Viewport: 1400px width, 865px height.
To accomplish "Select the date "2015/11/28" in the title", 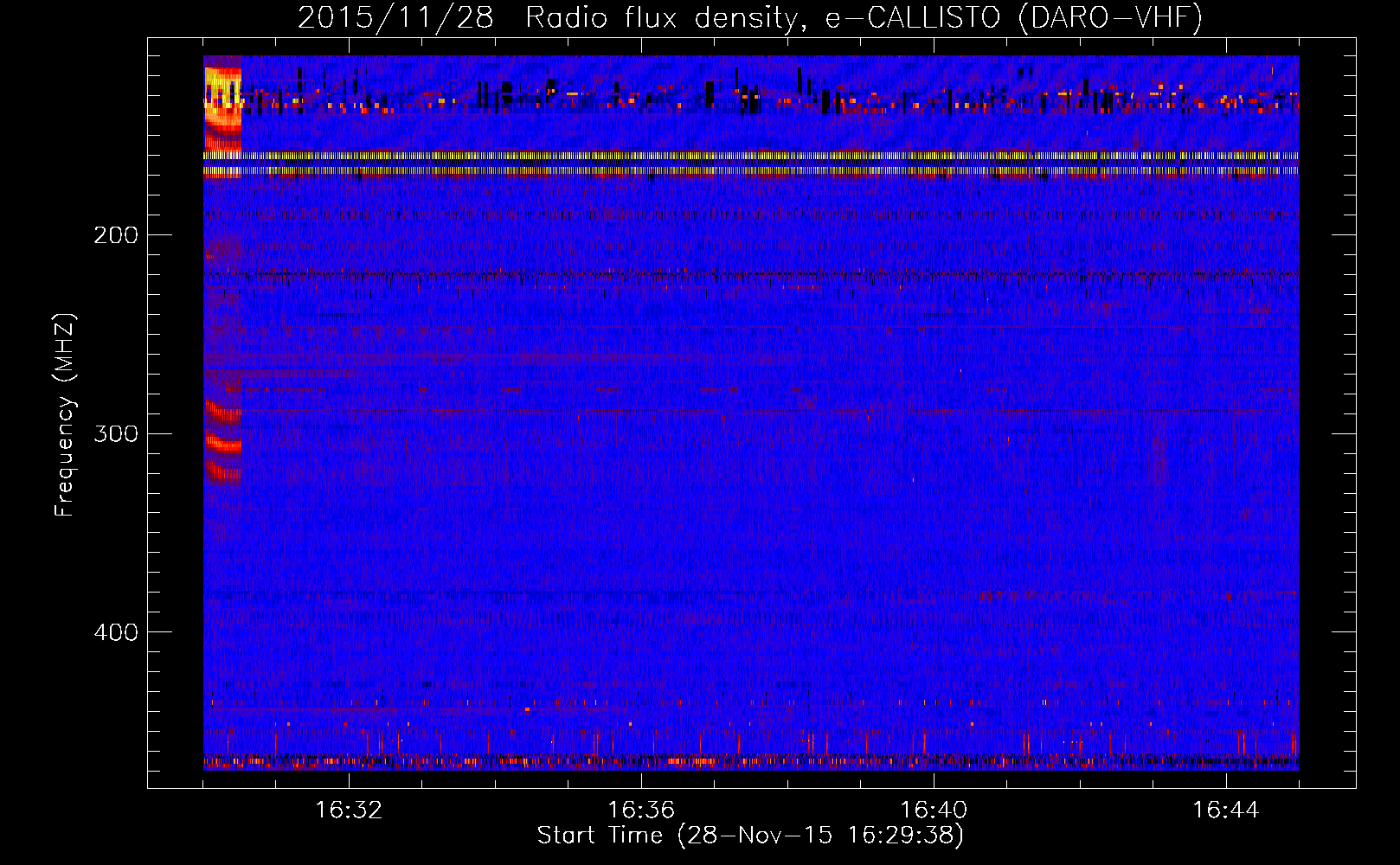I will [x=395, y=17].
